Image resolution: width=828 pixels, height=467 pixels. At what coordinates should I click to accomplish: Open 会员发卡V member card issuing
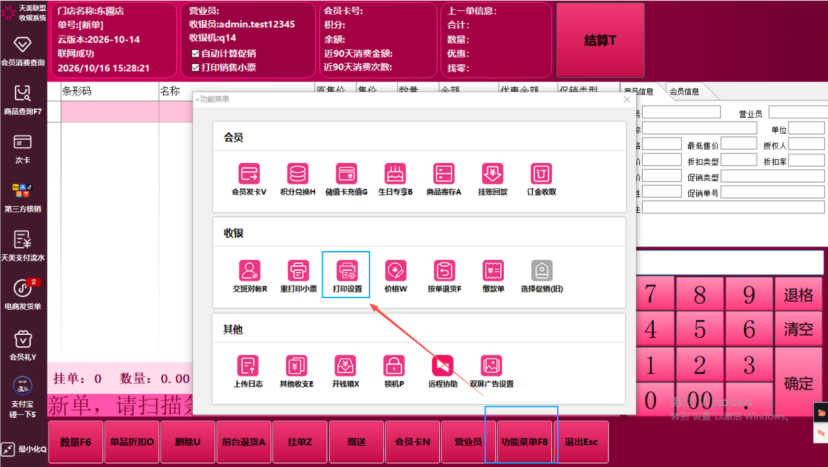249,180
